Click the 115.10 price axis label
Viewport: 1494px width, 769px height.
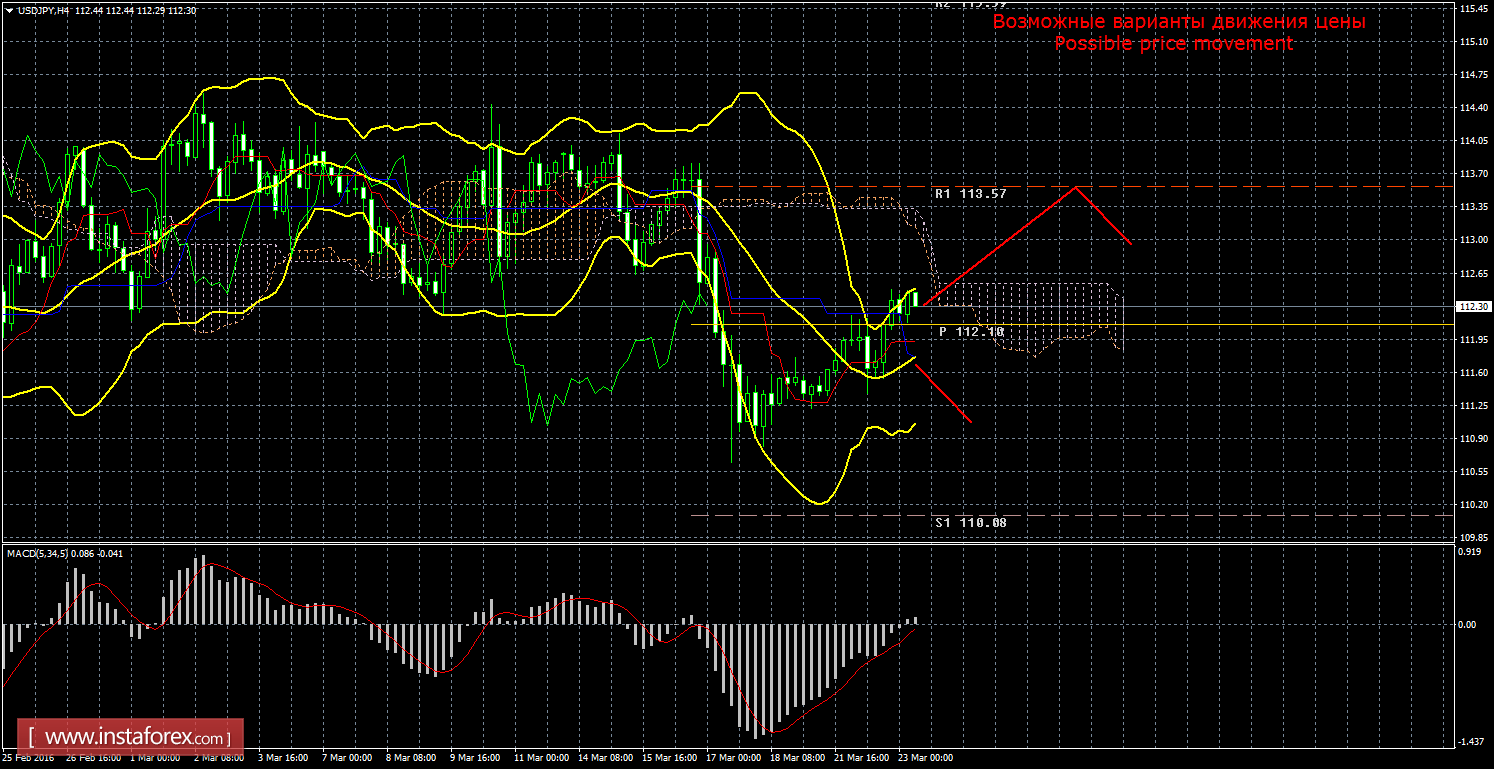pos(1474,42)
